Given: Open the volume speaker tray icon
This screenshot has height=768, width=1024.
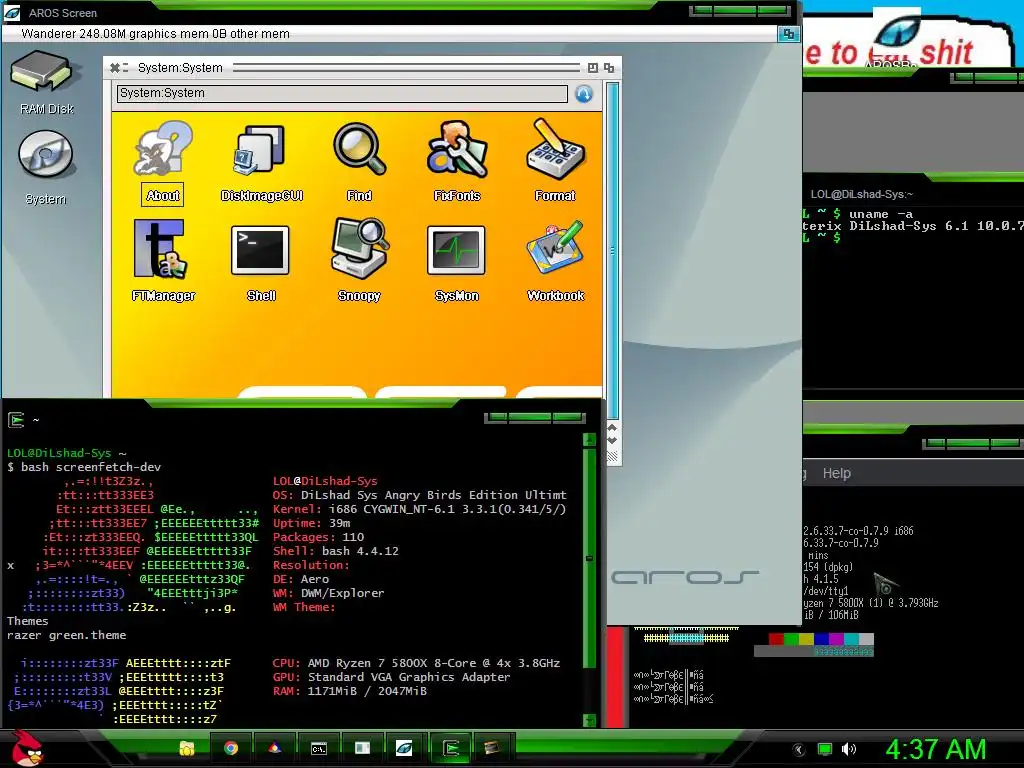Looking at the screenshot, I should (849, 749).
